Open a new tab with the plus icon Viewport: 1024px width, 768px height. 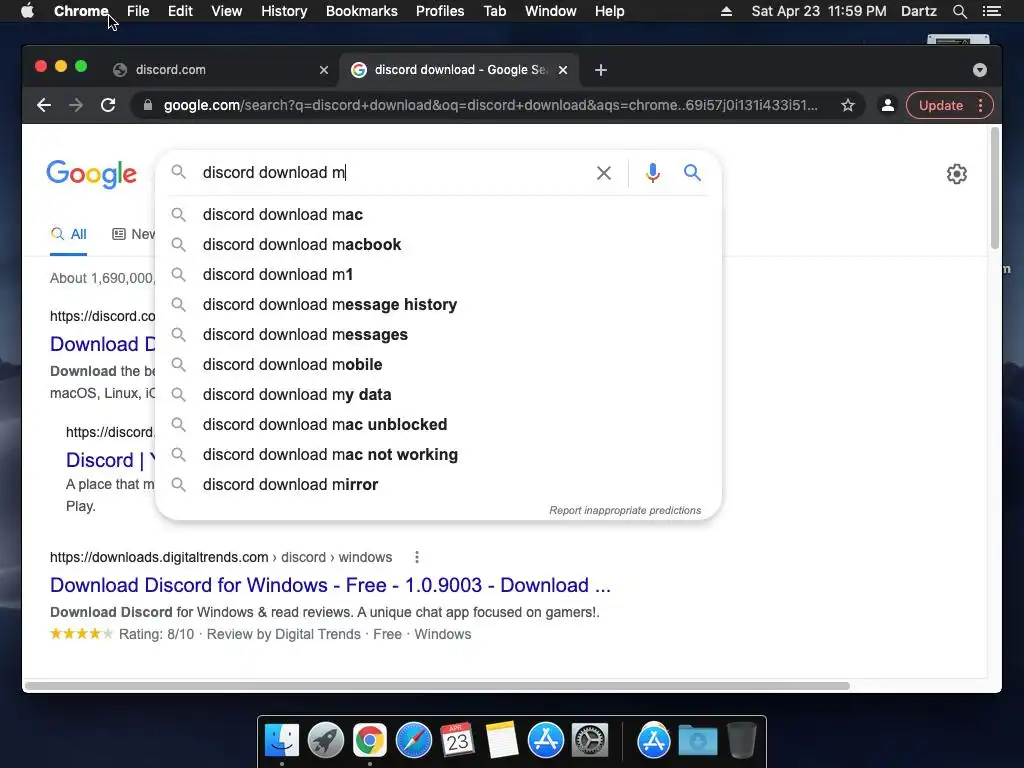point(601,70)
